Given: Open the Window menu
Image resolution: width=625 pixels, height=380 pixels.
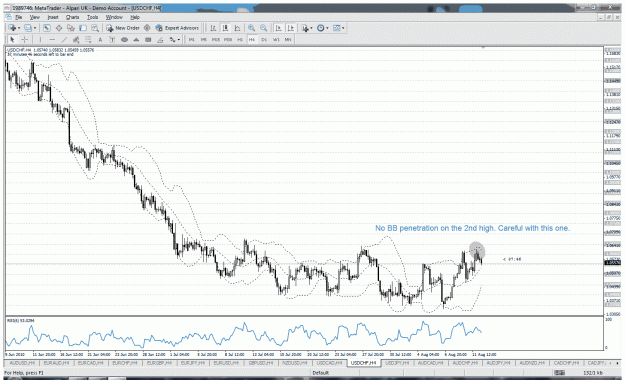Looking at the screenshot, I should [114, 17].
